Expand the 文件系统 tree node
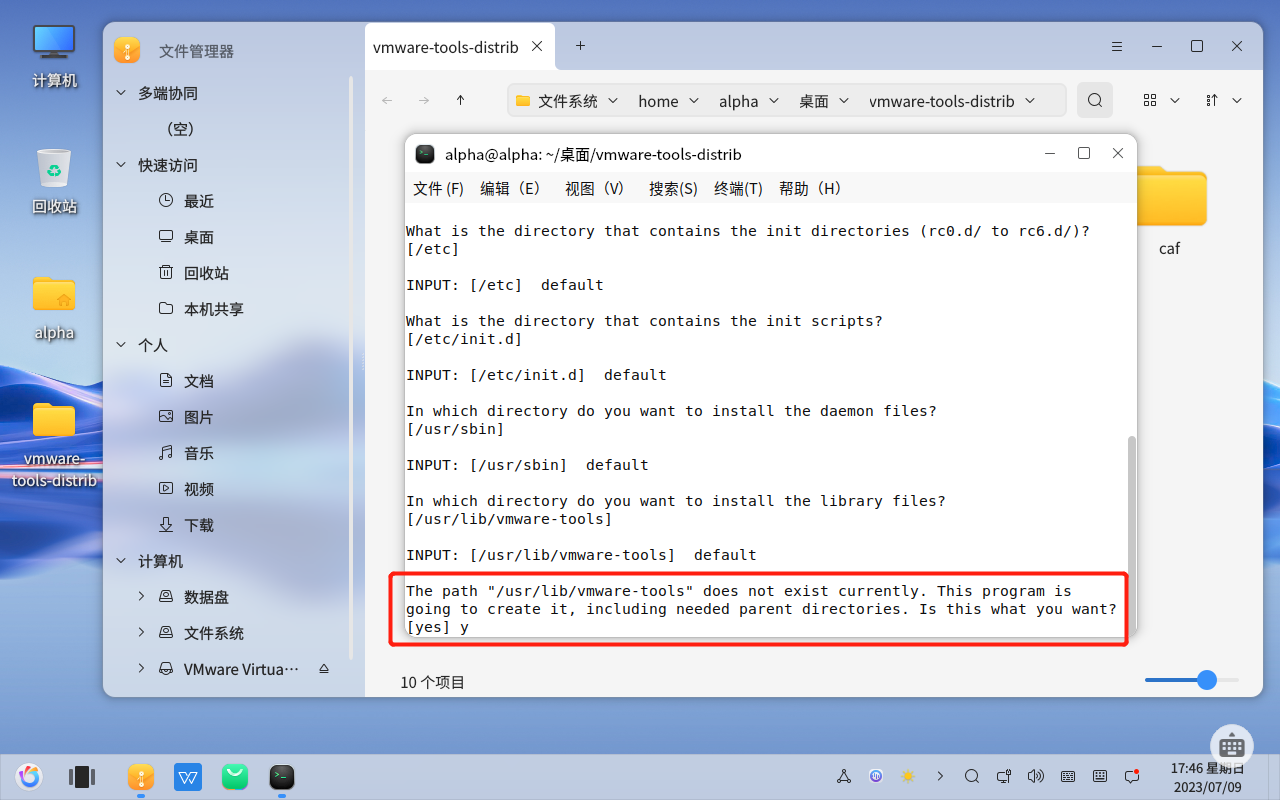The height and width of the screenshot is (800, 1280). 141,633
